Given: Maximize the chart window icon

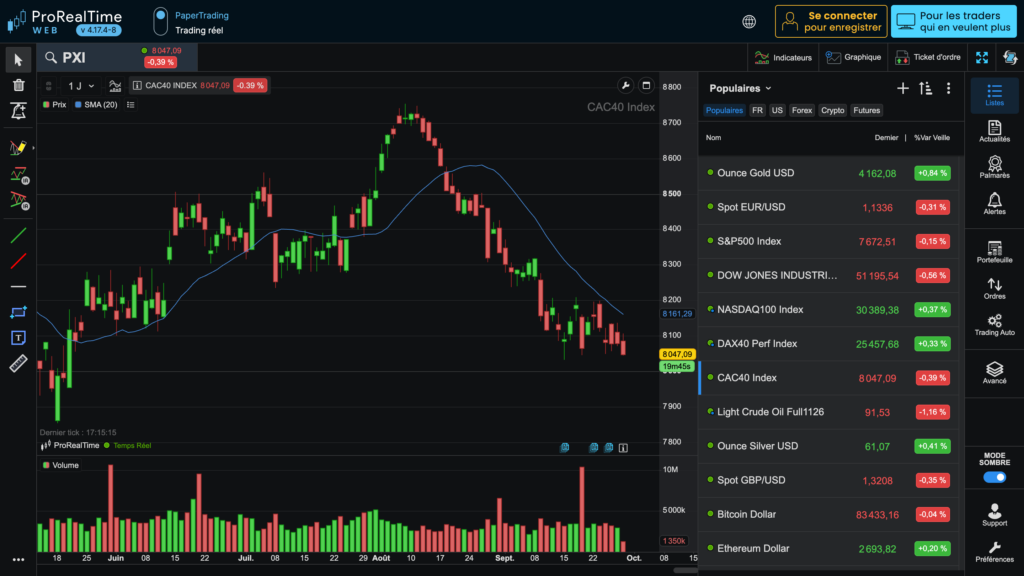Looking at the screenshot, I should click(x=646, y=86).
